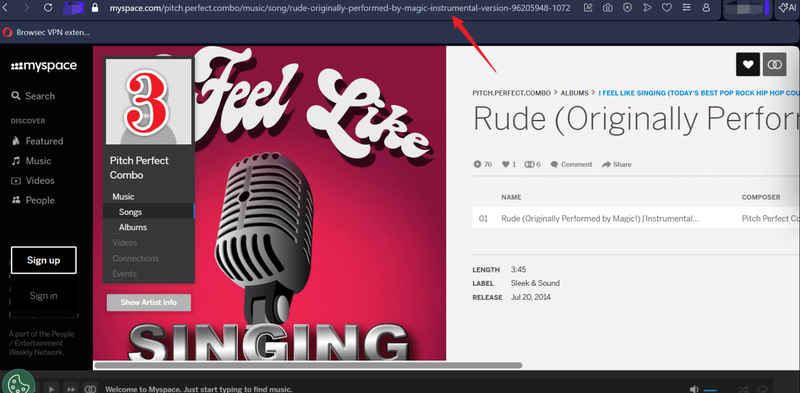Adjust the player volume slider
Viewport: 800px width, 393px height.
(717, 390)
